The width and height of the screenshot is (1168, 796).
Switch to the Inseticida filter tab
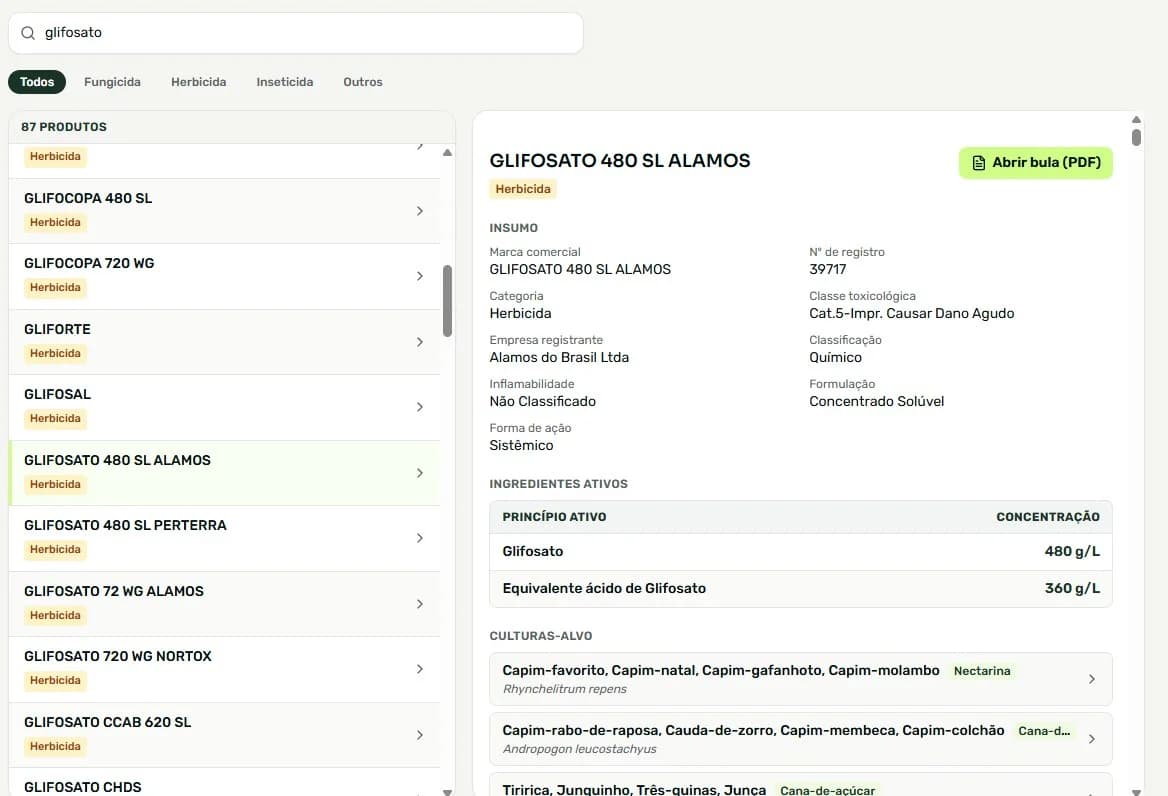[x=285, y=82]
